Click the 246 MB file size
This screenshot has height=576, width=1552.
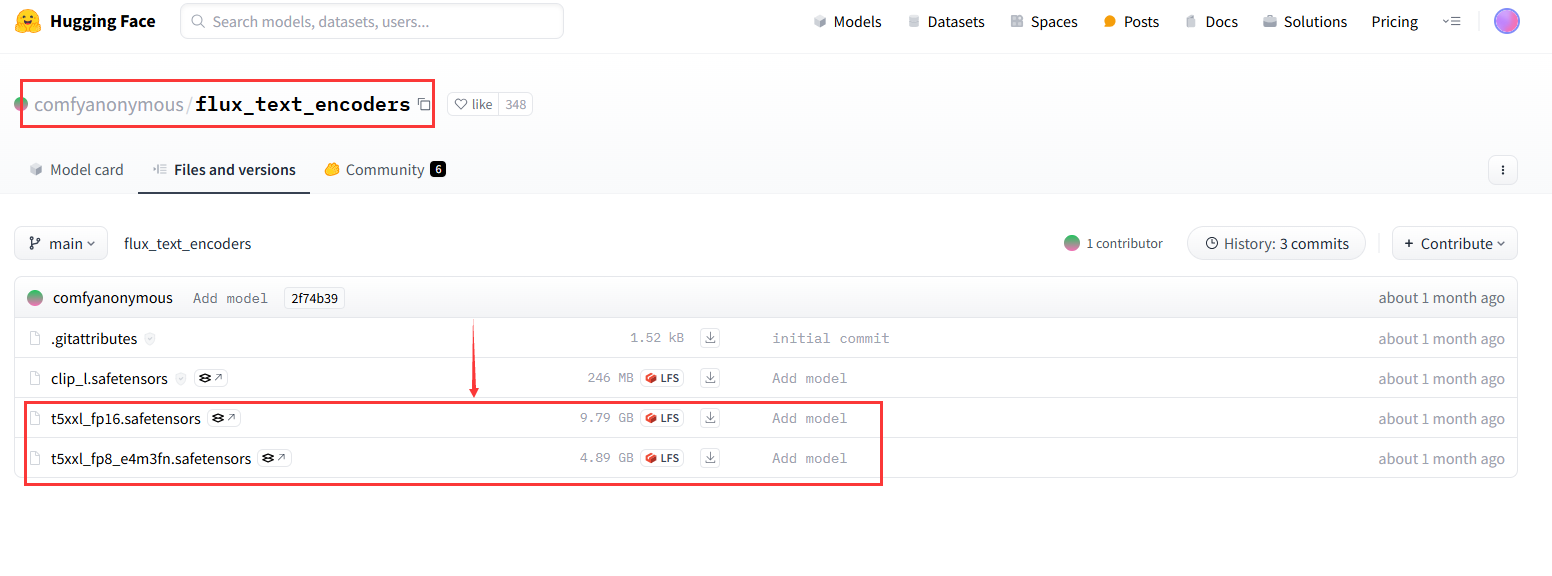click(x=610, y=379)
